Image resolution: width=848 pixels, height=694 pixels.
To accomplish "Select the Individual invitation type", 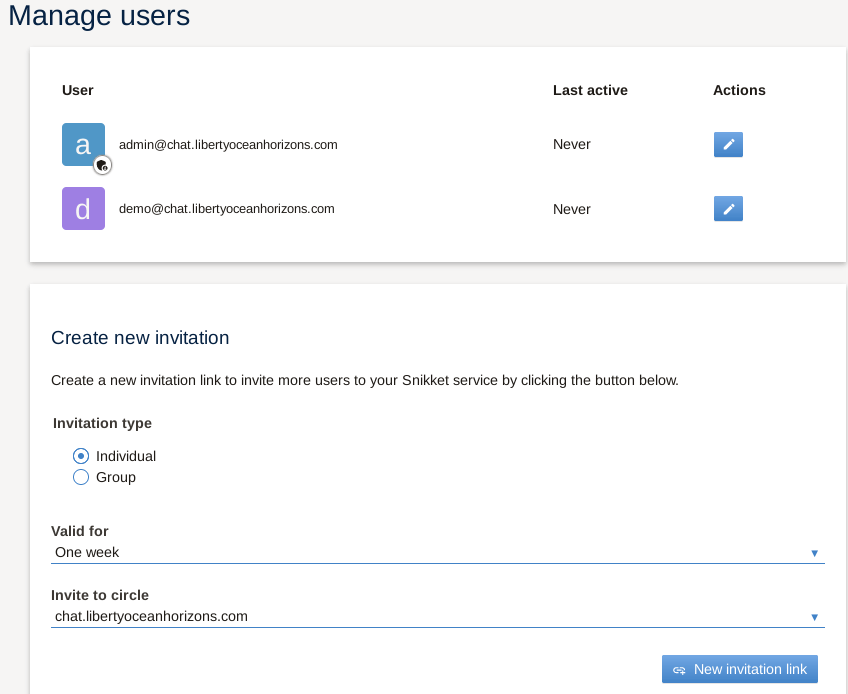I will point(81,456).
